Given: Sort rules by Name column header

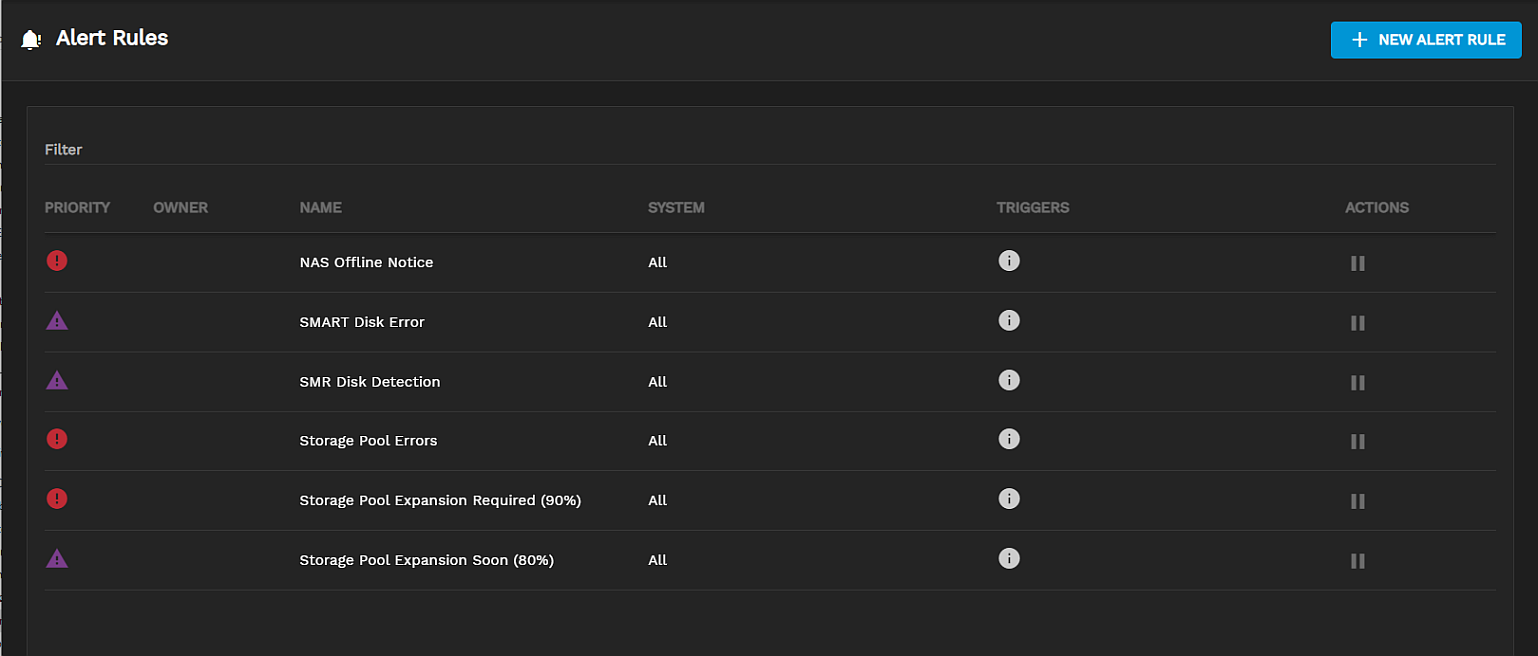Looking at the screenshot, I should pyautogui.click(x=320, y=208).
